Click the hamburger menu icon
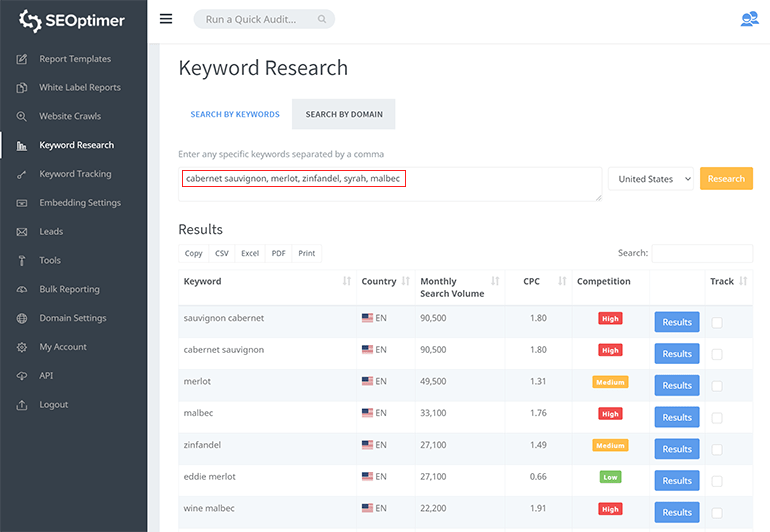The width and height of the screenshot is (770, 532). click(166, 19)
